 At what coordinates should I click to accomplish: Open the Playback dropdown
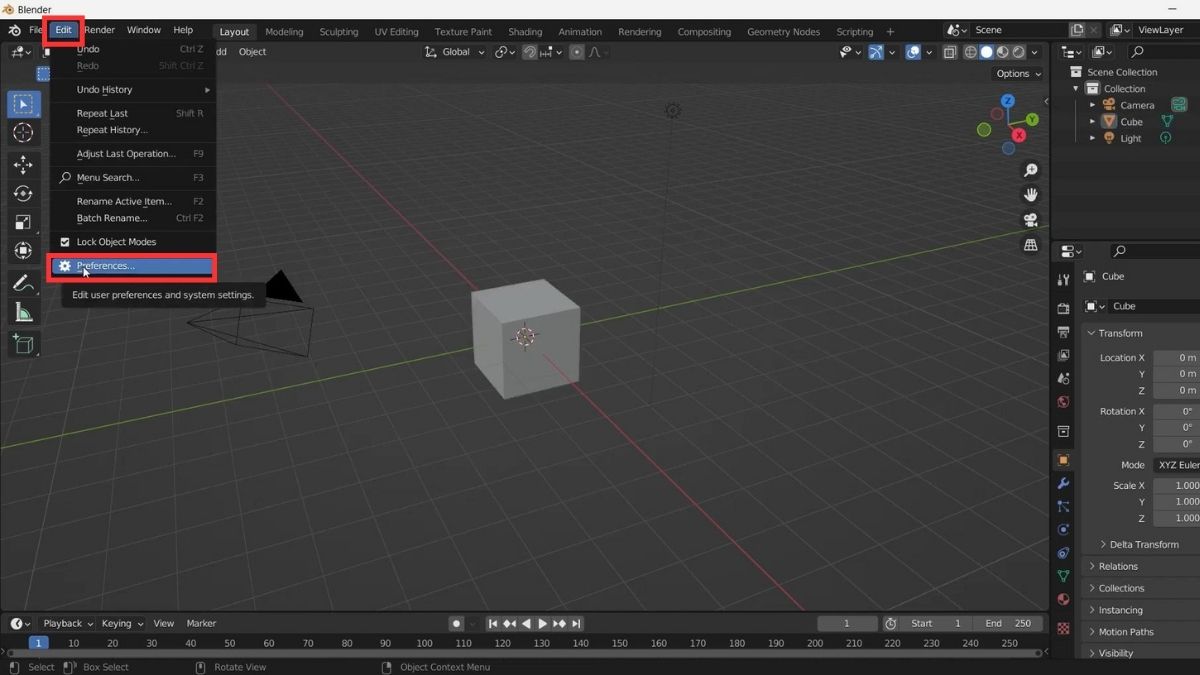(67, 623)
